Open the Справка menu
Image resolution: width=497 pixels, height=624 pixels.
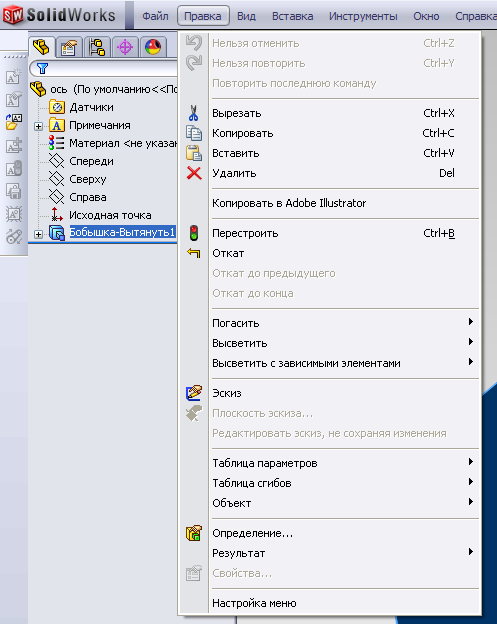click(475, 16)
